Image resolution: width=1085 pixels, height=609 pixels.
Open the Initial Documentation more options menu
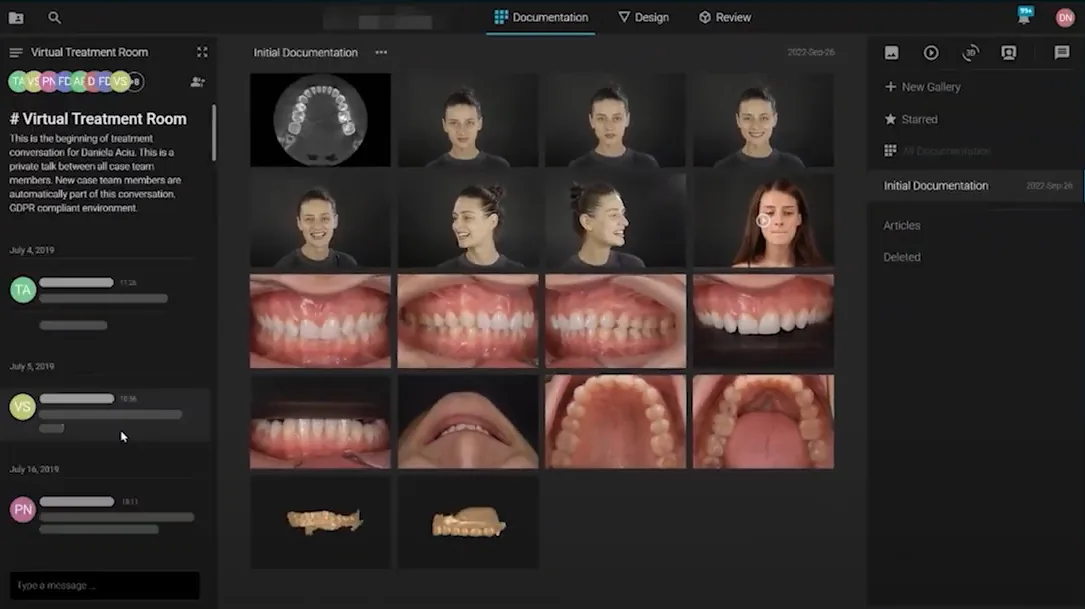click(381, 53)
